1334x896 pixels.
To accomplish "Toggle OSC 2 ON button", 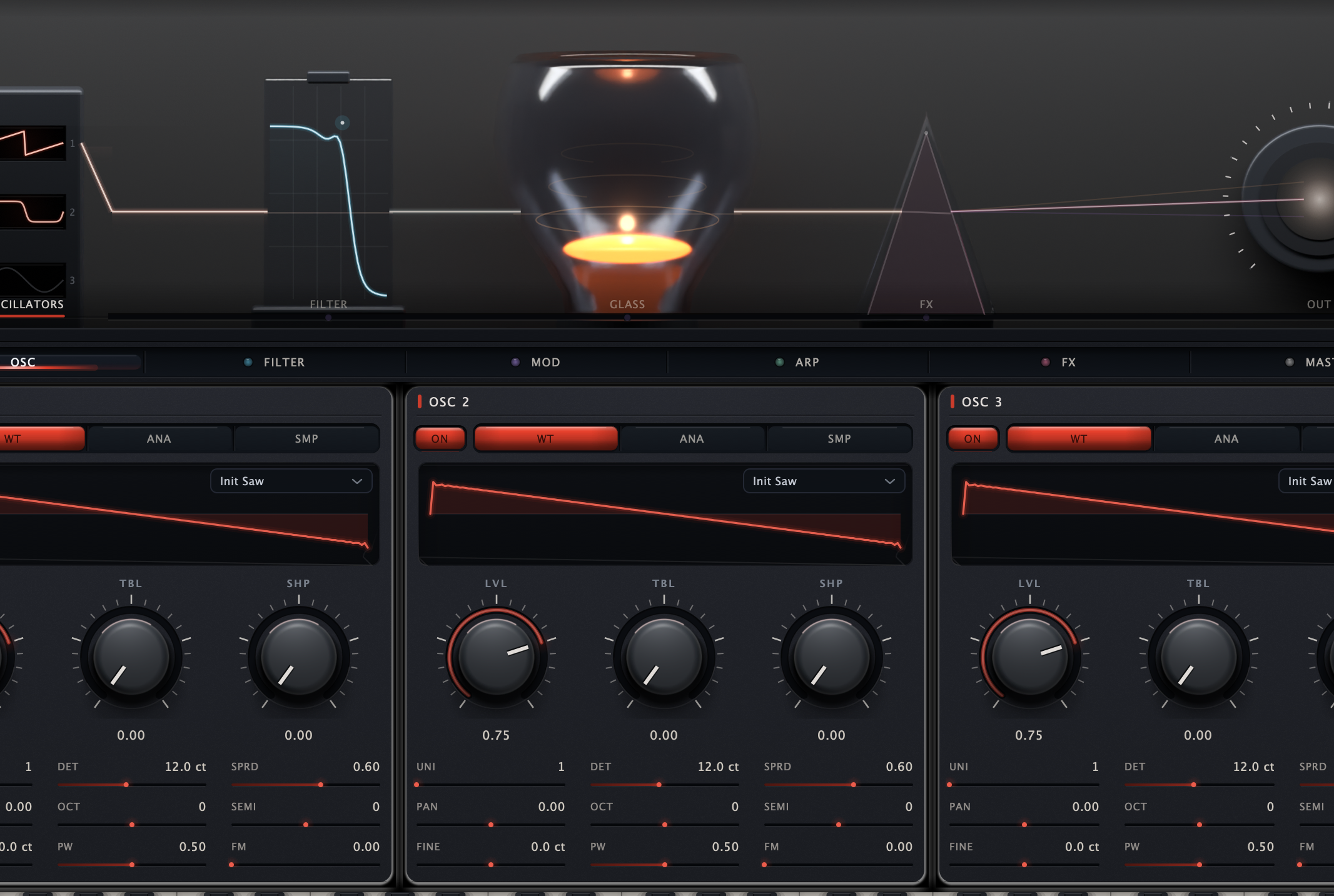I will click(440, 438).
